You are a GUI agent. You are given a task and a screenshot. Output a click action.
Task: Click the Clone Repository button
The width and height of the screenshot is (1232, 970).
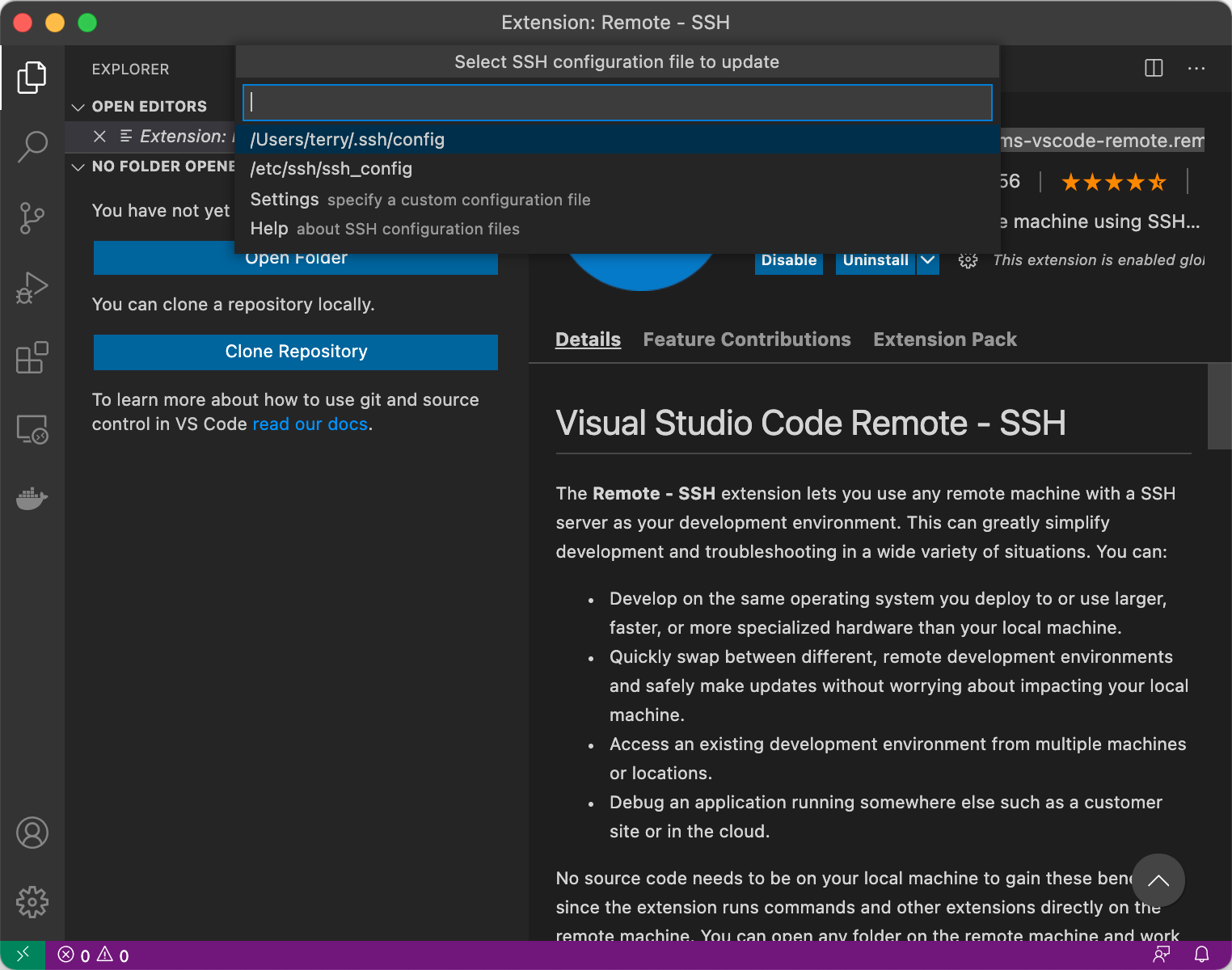pyautogui.click(x=296, y=352)
